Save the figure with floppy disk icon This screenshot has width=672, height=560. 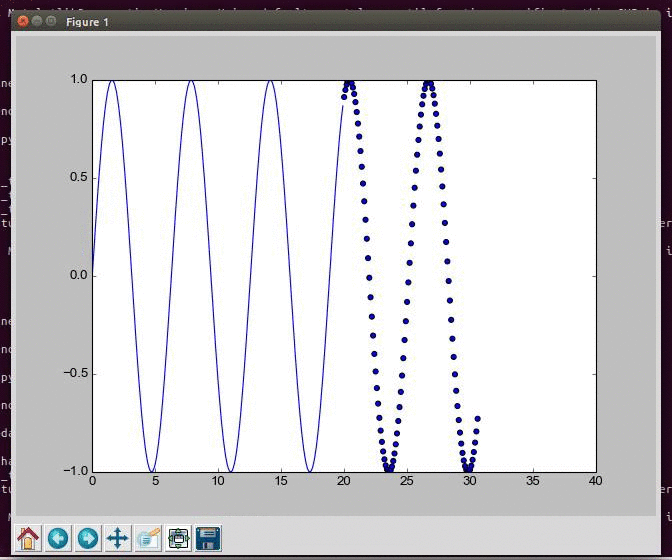(x=208, y=538)
